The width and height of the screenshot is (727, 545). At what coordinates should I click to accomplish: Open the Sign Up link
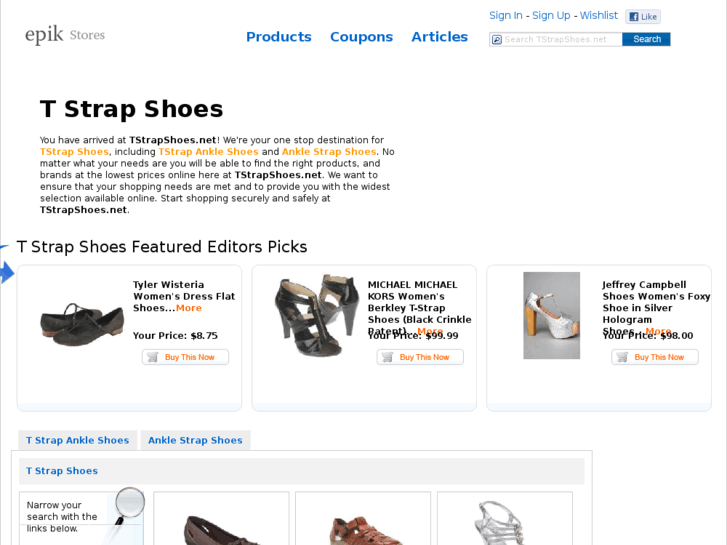551,16
